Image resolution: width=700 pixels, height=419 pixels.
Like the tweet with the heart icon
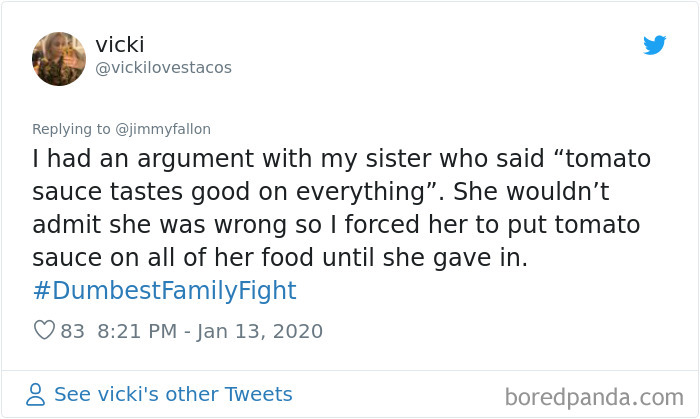[43, 331]
